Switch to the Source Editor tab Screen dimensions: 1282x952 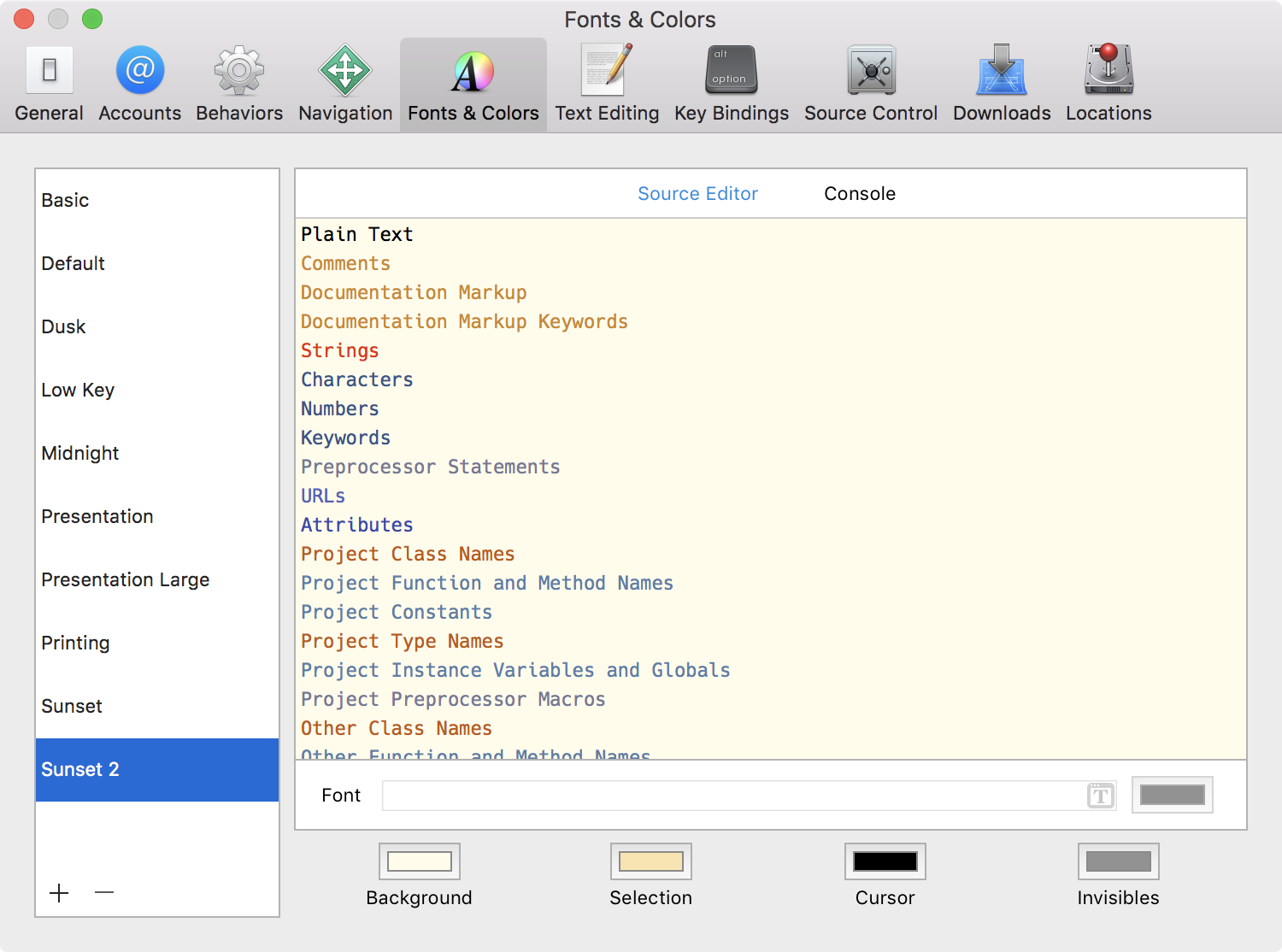697,194
